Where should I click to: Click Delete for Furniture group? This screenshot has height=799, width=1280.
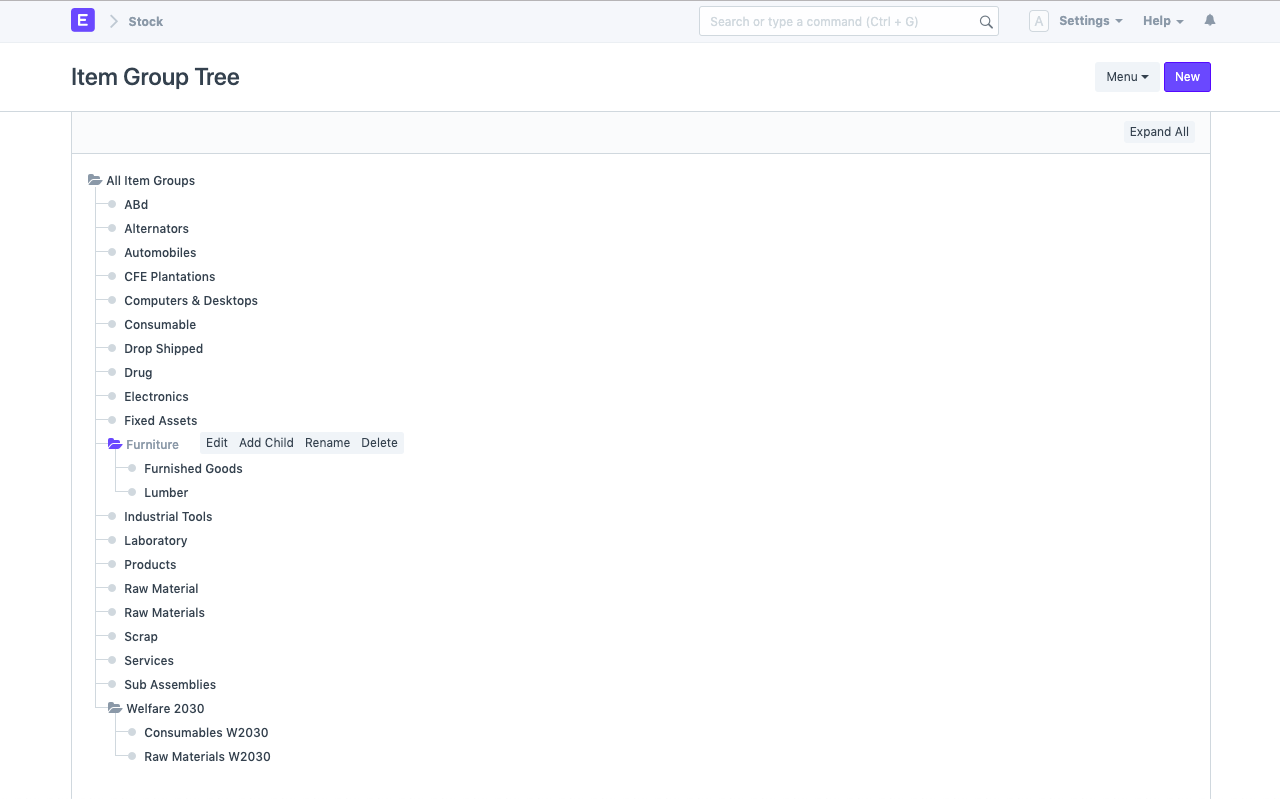[x=380, y=443]
